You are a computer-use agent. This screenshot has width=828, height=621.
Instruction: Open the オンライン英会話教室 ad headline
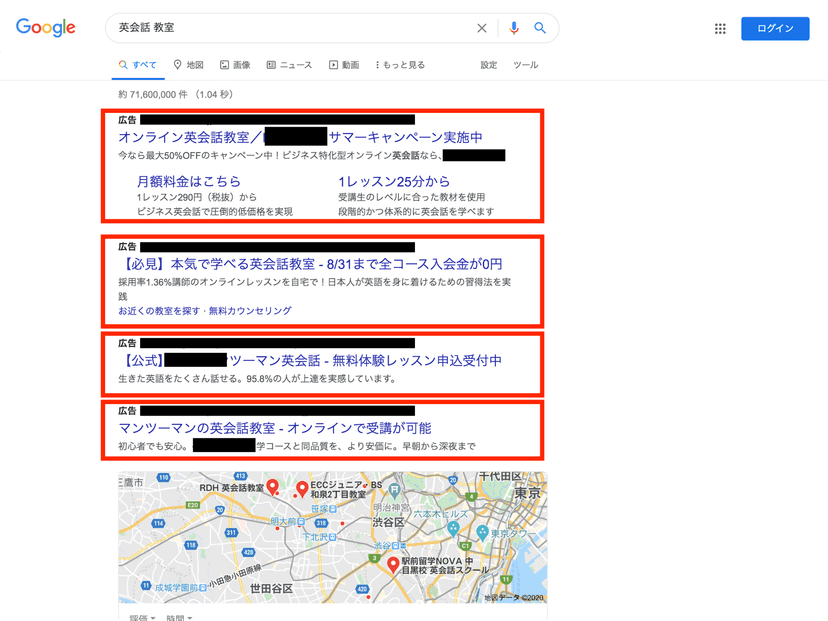tap(300, 137)
